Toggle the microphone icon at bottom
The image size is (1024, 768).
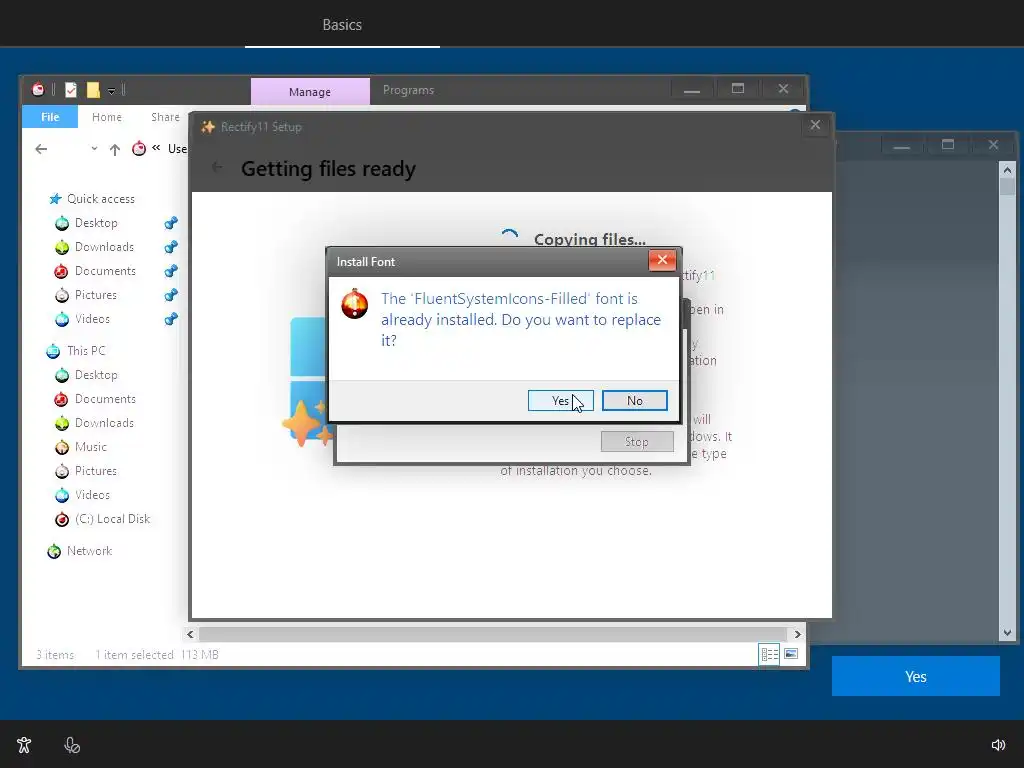click(72, 744)
